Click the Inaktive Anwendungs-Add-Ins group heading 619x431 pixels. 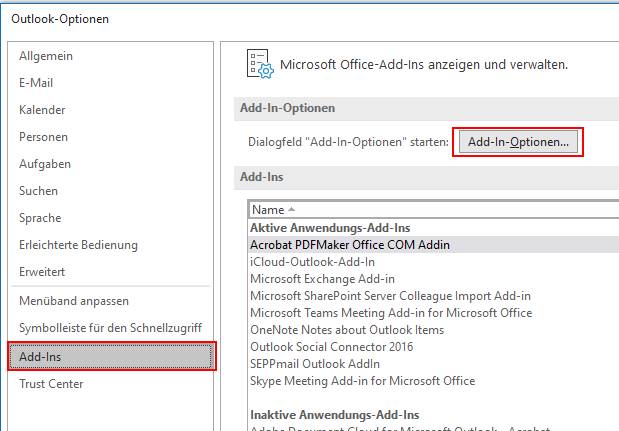point(335,415)
